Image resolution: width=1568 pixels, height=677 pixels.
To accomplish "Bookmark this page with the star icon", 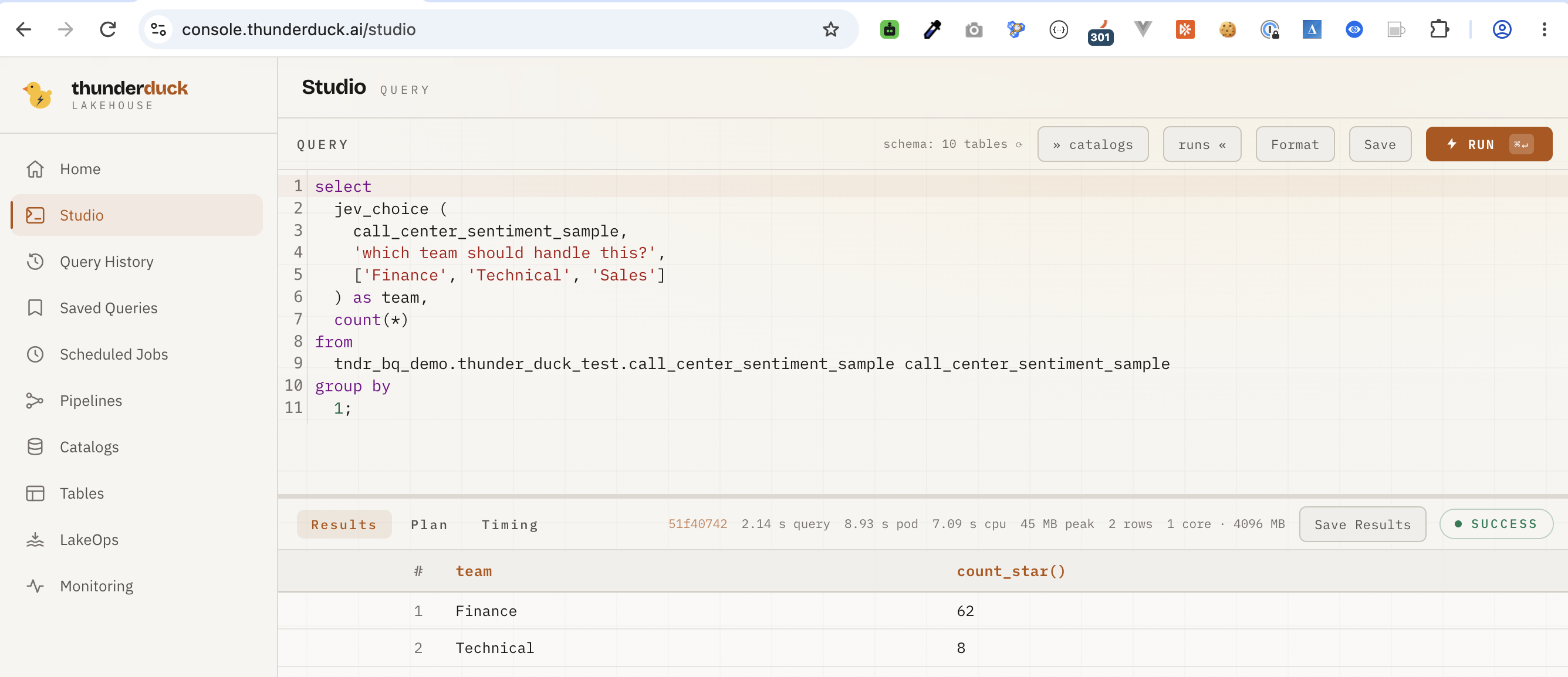I will pos(830,29).
